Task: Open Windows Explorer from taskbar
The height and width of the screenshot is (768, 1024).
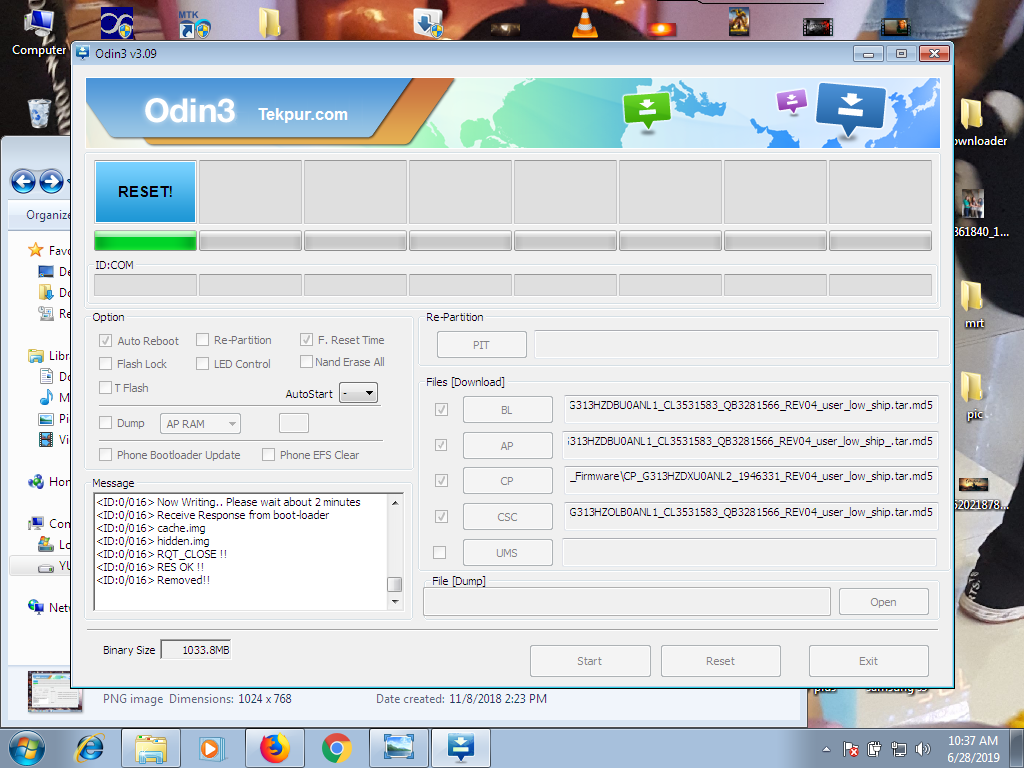Action: [x=151, y=748]
